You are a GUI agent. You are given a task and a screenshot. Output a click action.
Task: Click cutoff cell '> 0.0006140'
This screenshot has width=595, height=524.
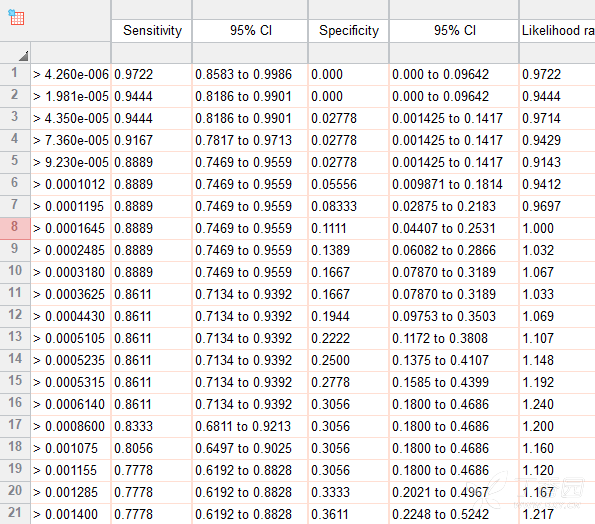[x=71, y=404]
